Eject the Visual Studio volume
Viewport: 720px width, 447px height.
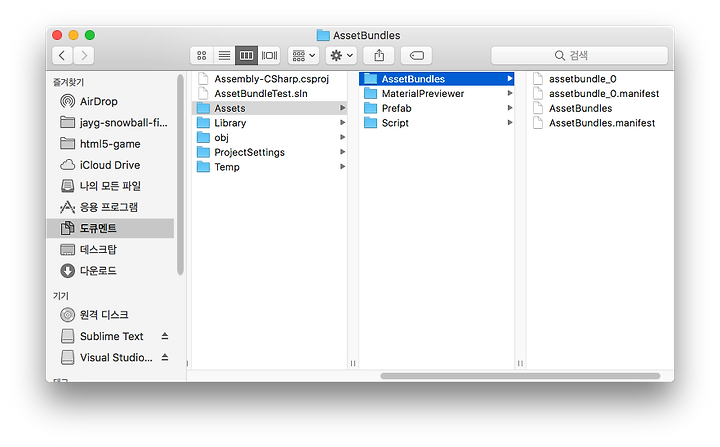[165, 357]
